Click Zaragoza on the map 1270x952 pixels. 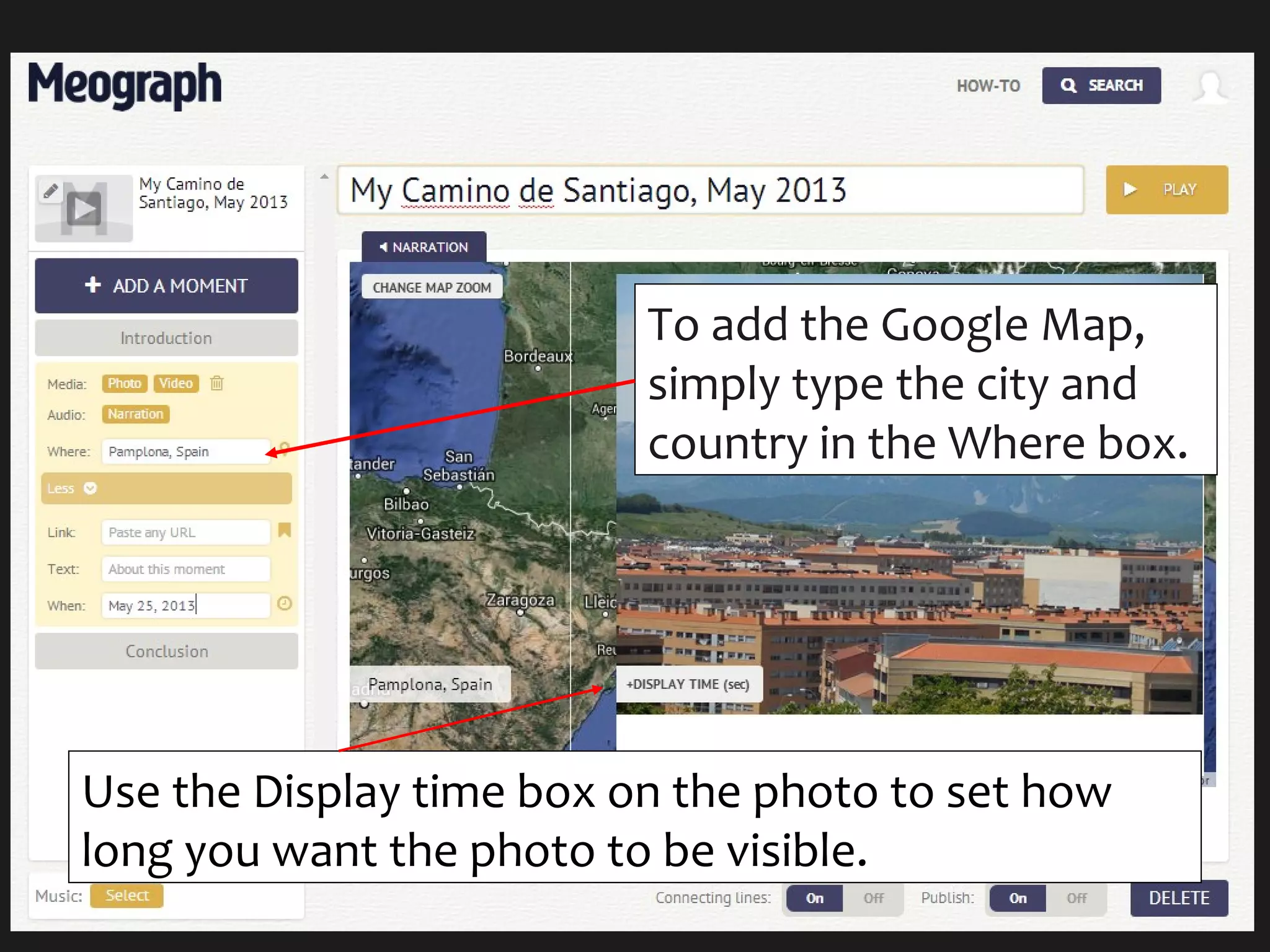tap(520, 600)
